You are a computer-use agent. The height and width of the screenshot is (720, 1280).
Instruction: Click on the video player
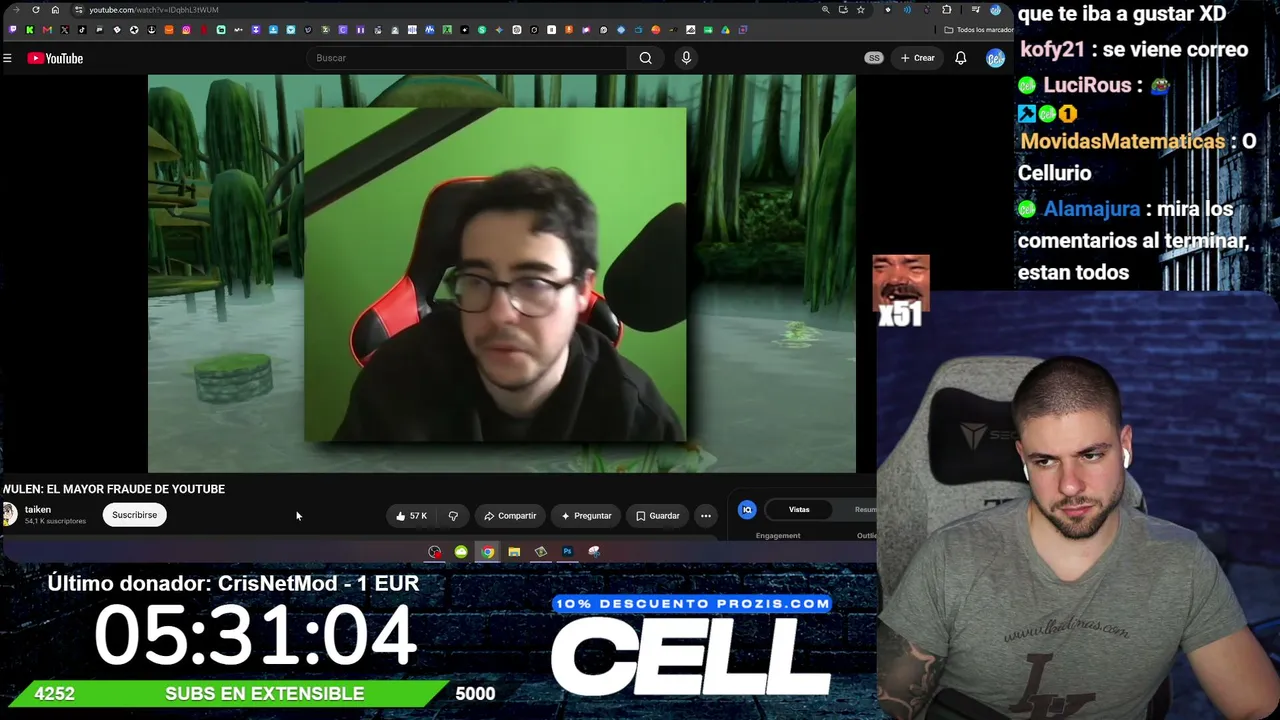click(502, 273)
